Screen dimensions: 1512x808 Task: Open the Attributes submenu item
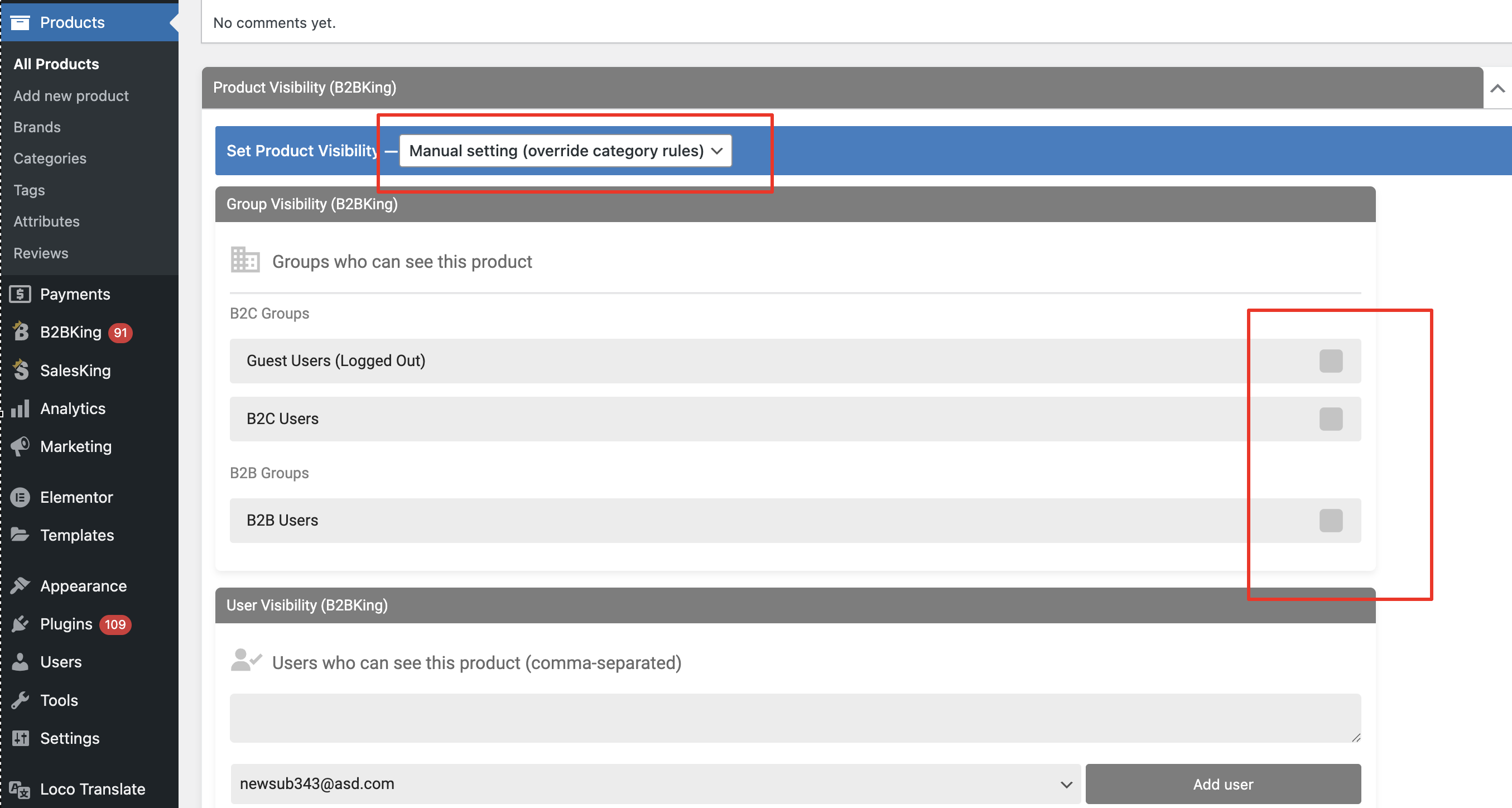46,222
